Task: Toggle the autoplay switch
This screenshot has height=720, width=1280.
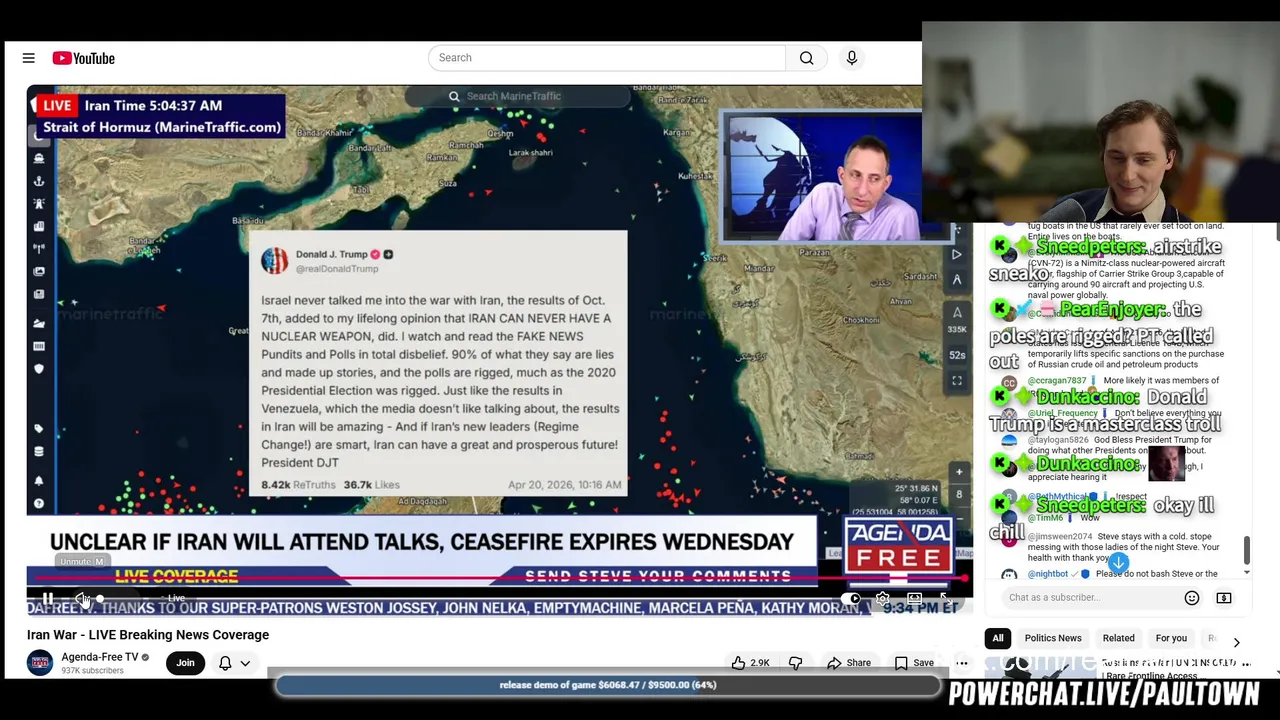Action: (x=850, y=599)
